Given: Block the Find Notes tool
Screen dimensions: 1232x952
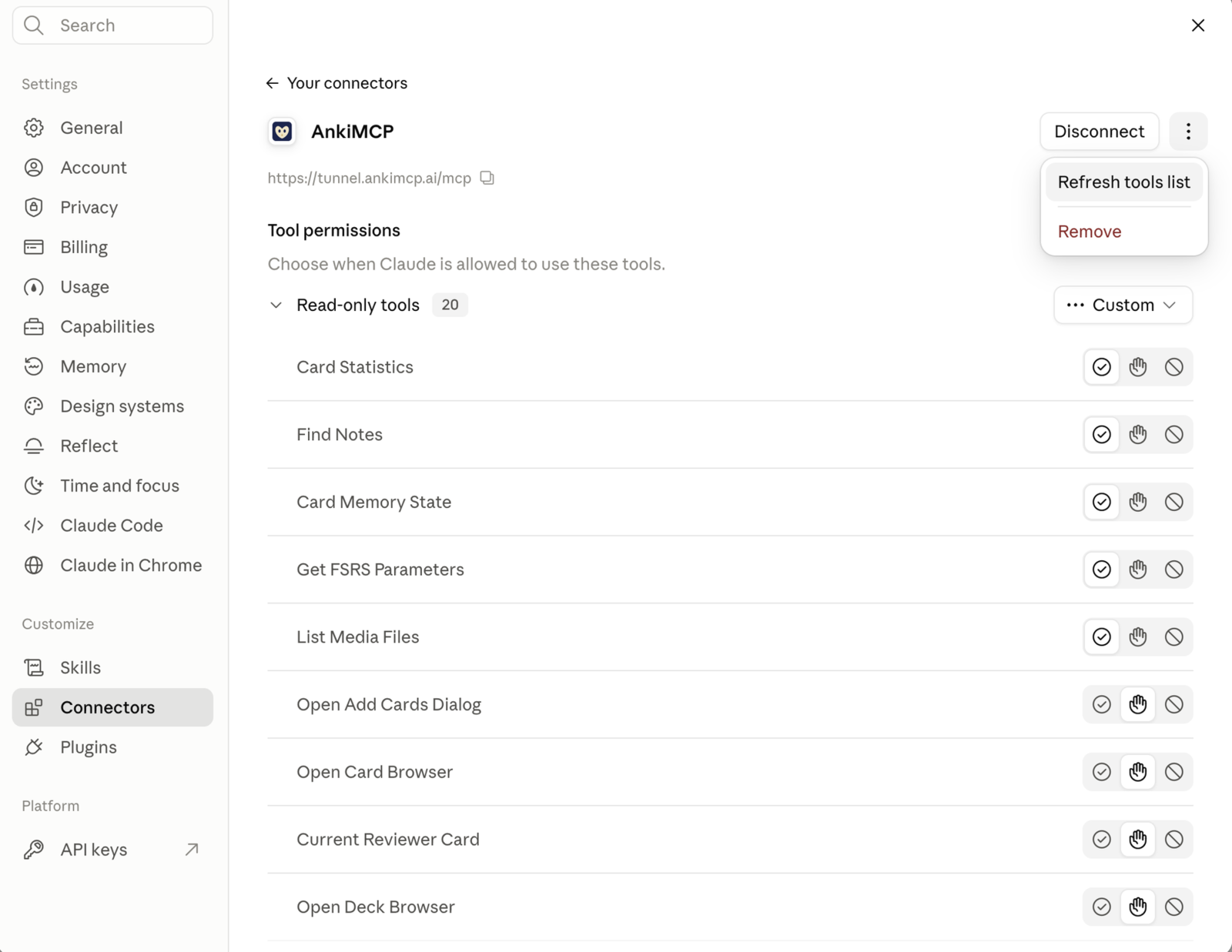Looking at the screenshot, I should (1173, 435).
